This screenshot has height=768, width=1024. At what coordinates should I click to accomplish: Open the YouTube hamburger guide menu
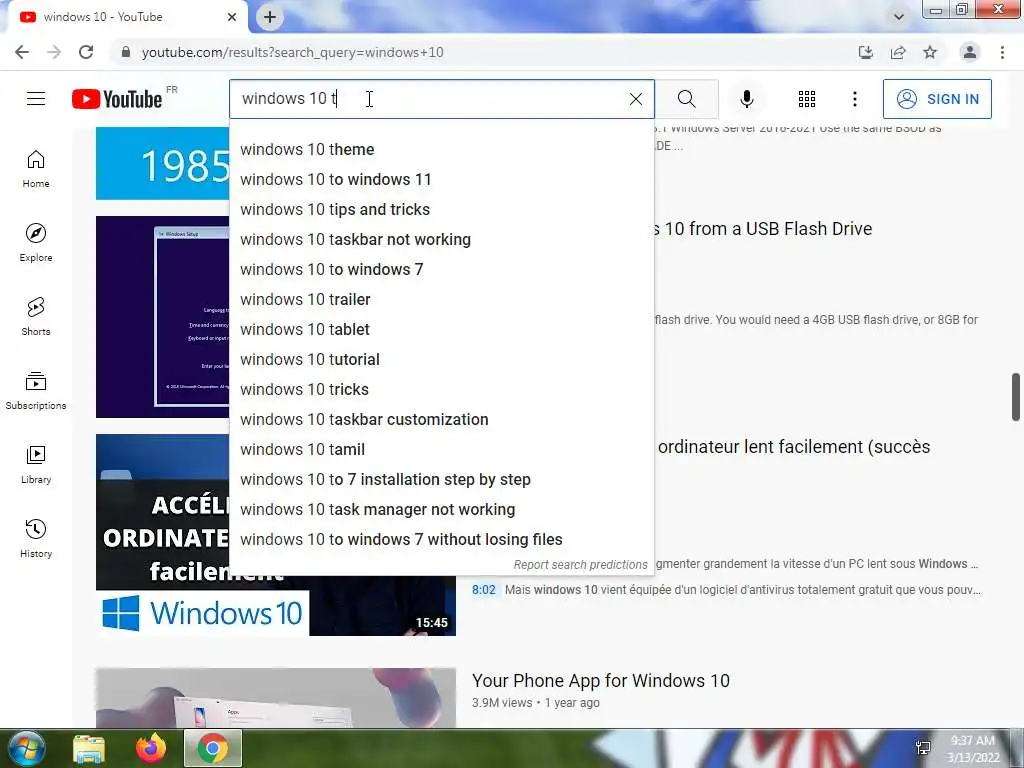(x=36, y=99)
